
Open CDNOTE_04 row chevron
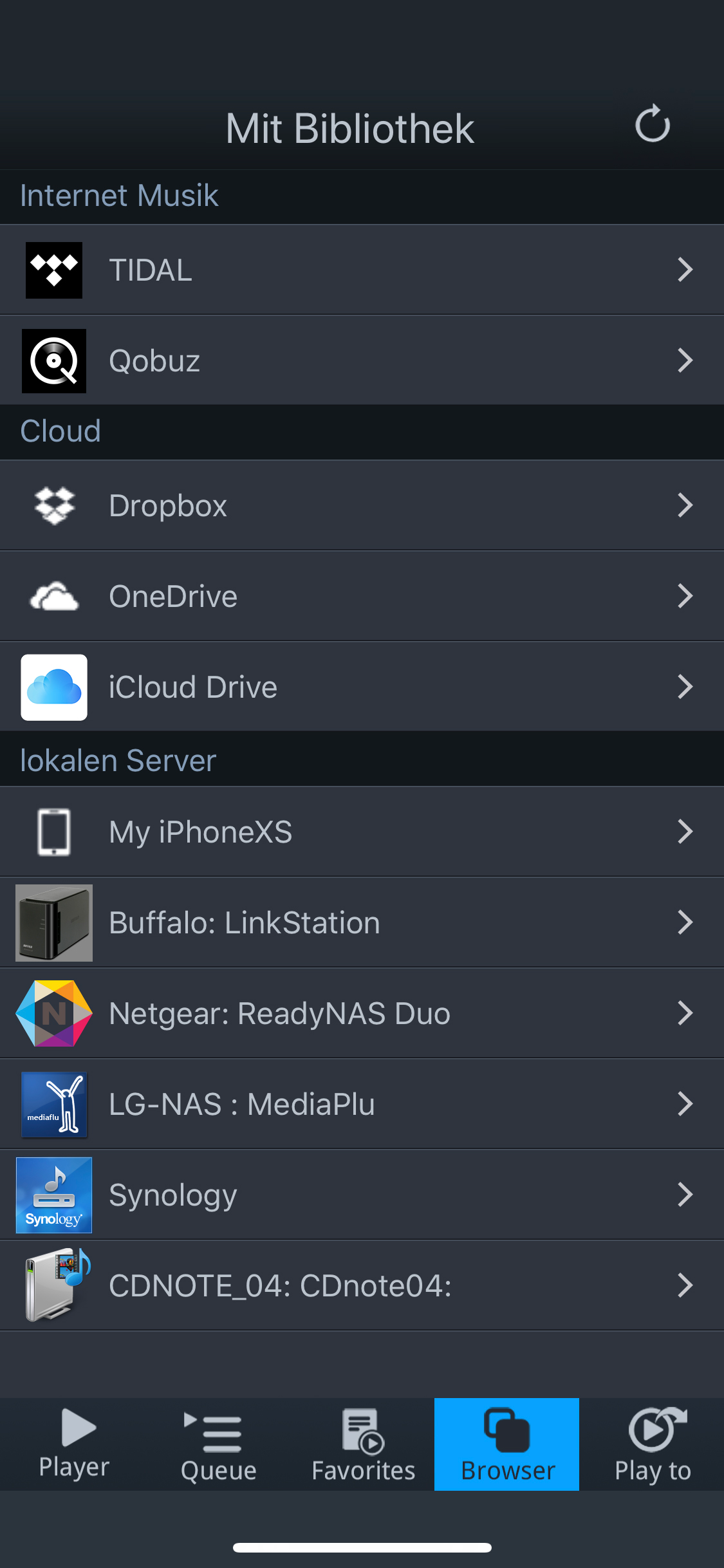(685, 1285)
